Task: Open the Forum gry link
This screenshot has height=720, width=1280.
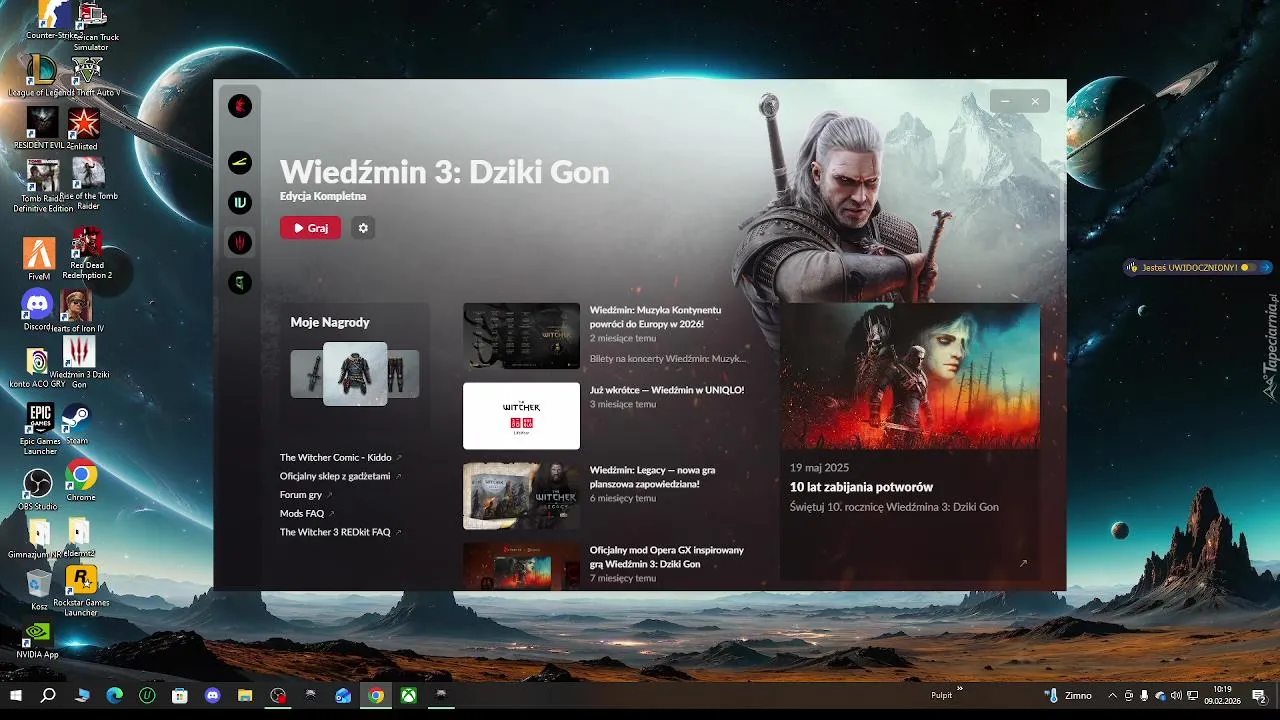Action: click(x=306, y=494)
